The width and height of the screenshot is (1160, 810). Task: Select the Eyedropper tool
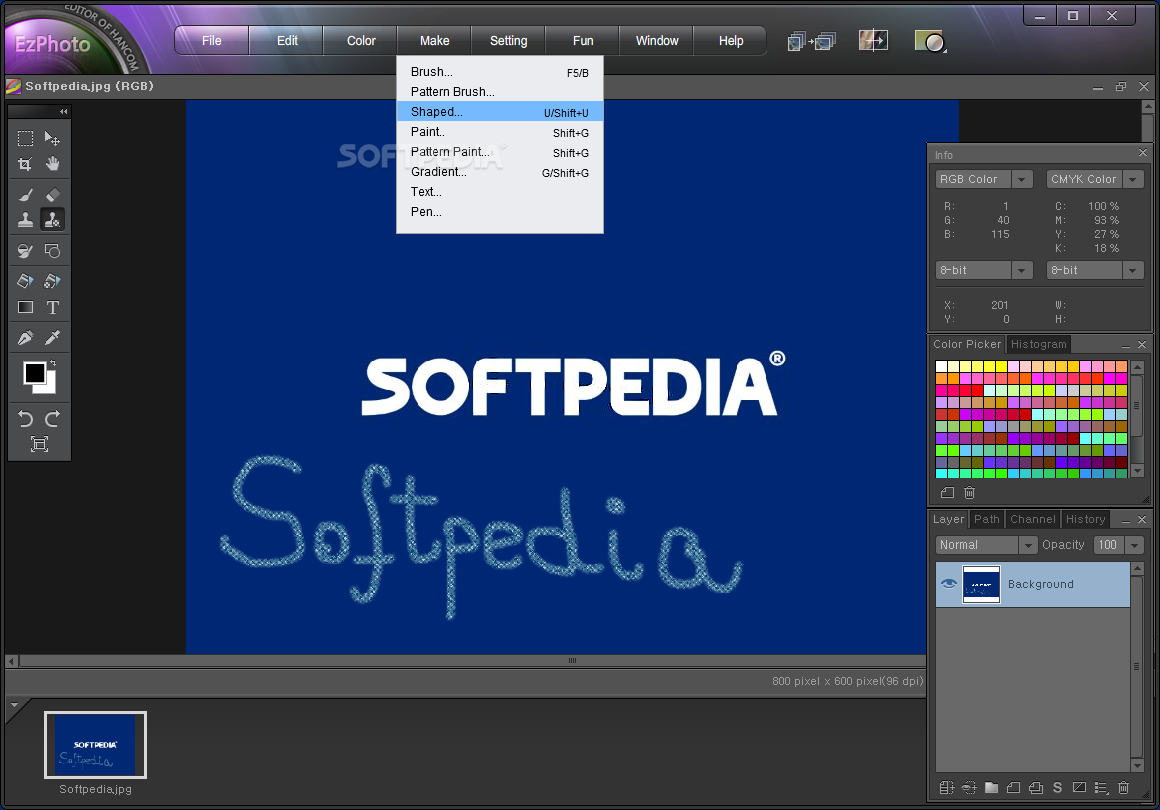53,338
